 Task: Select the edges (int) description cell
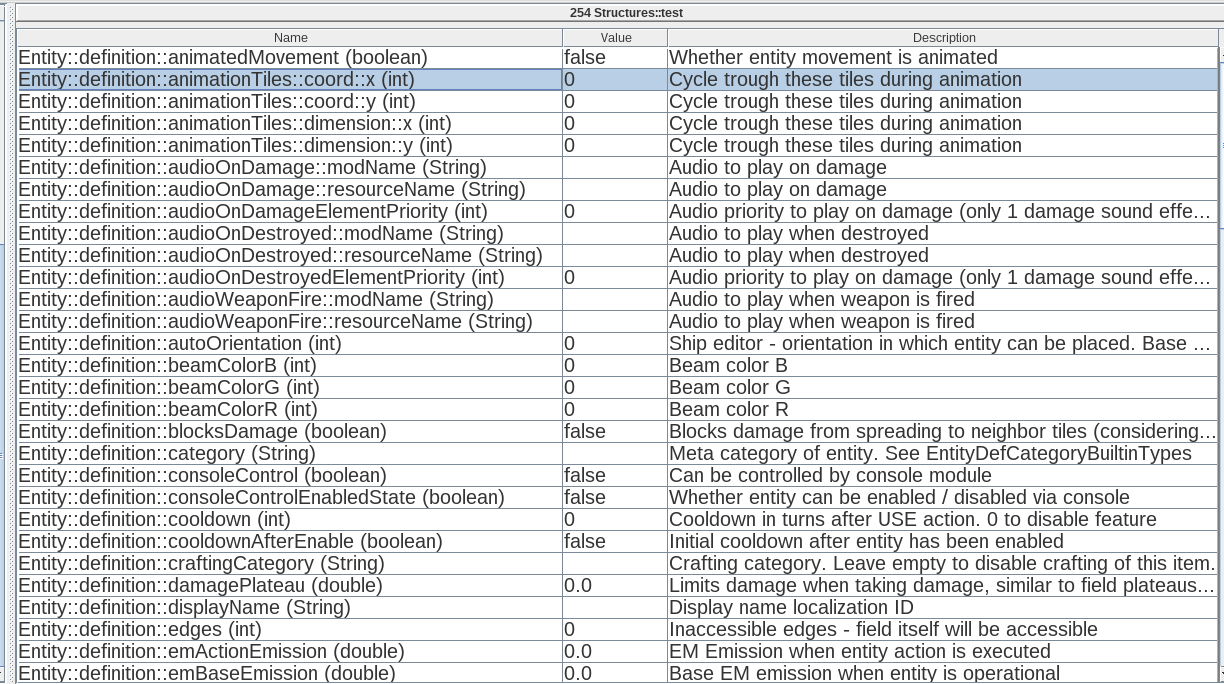tap(943, 630)
